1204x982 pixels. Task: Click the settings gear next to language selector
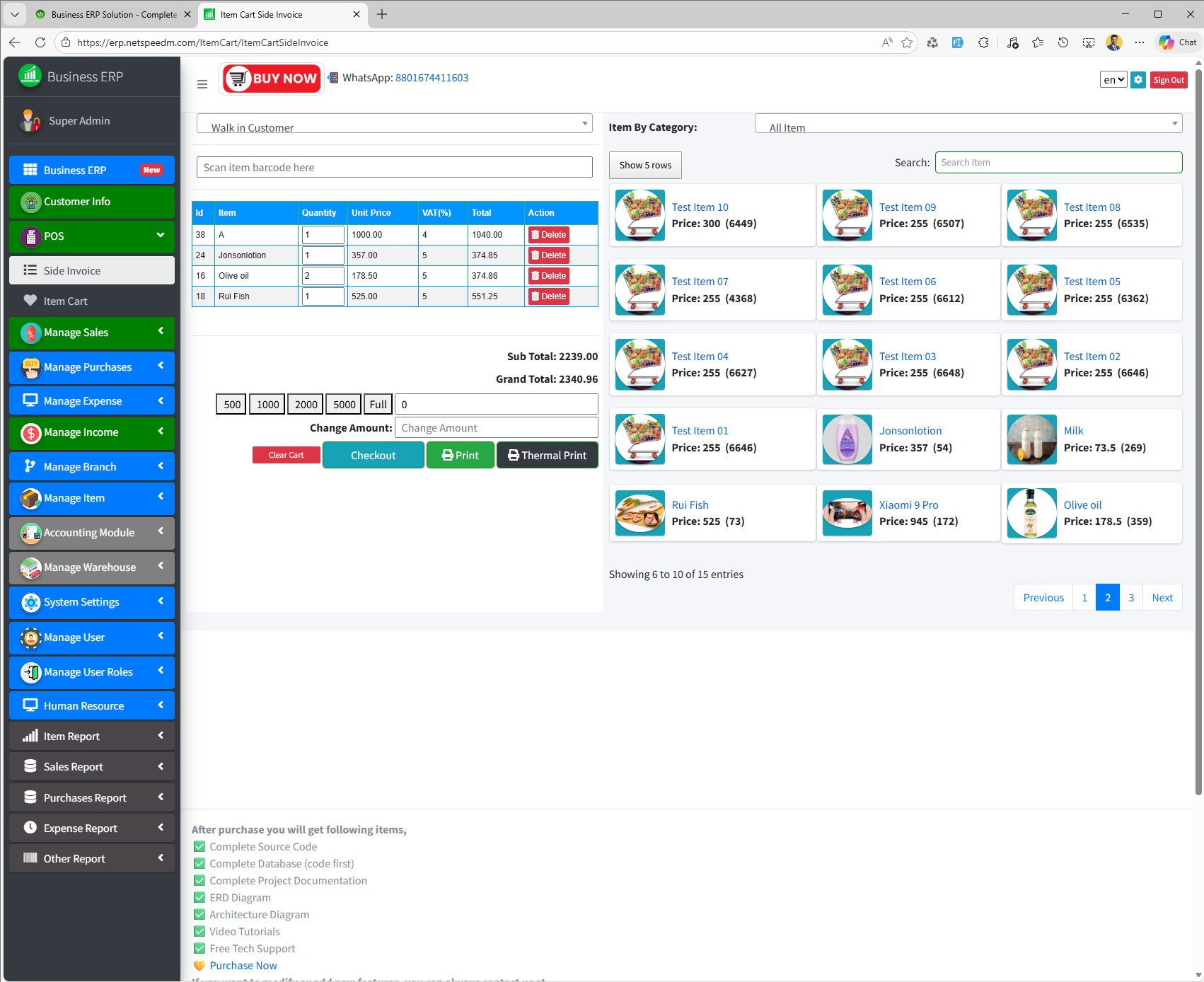point(1138,80)
